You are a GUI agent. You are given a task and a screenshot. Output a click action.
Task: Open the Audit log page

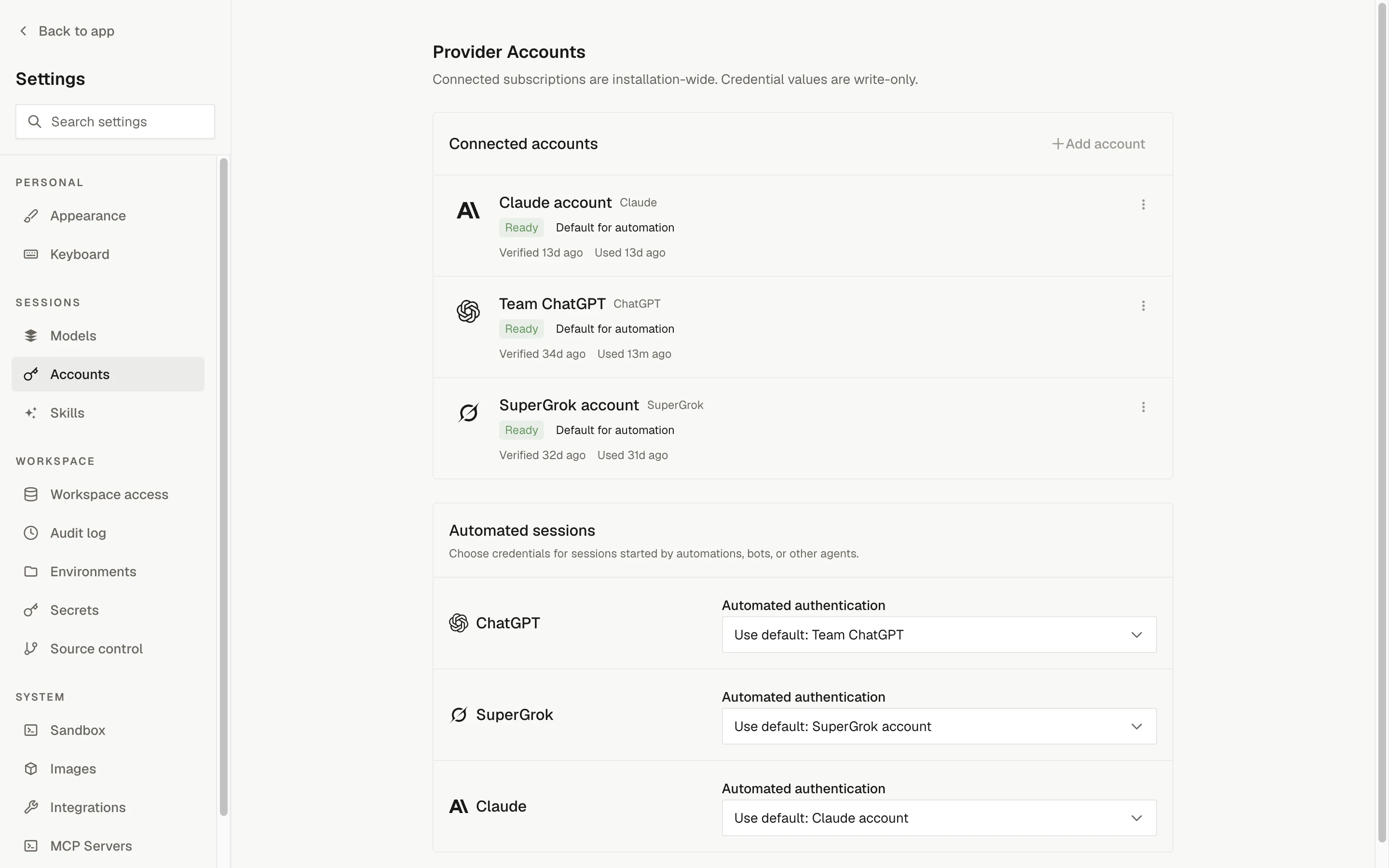108,533
